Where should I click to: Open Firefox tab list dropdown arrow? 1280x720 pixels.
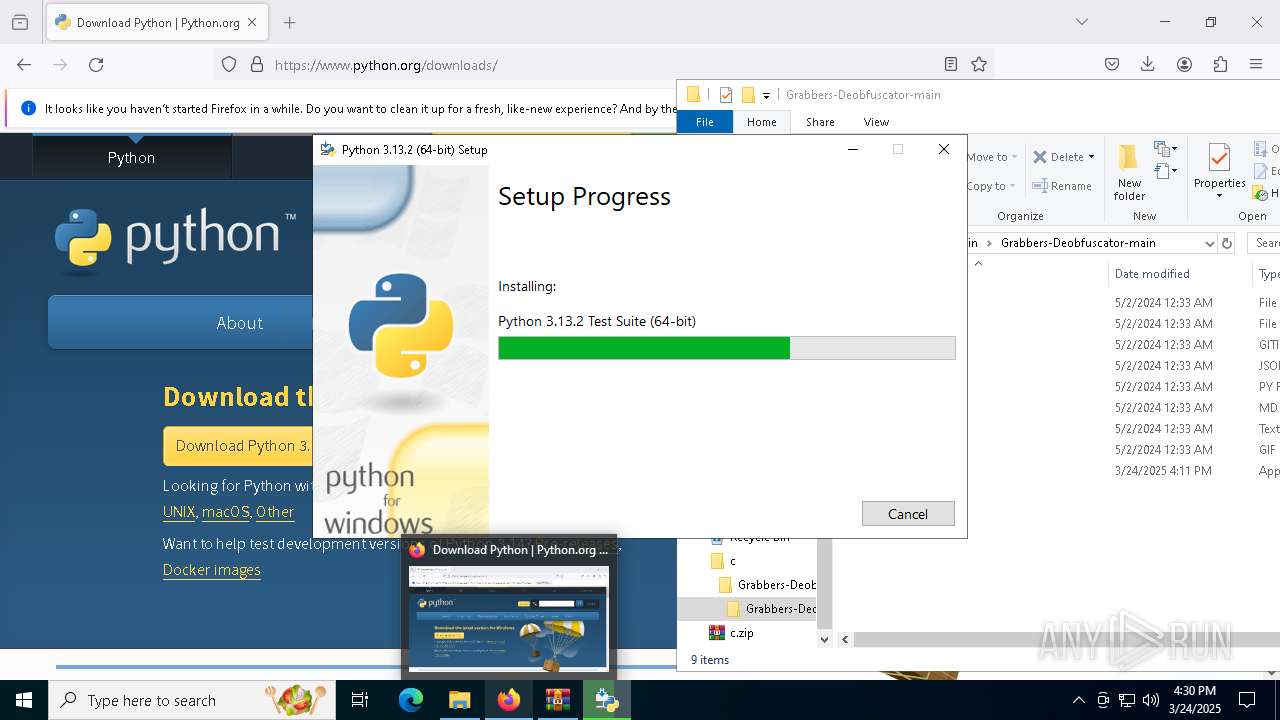click(x=1081, y=22)
